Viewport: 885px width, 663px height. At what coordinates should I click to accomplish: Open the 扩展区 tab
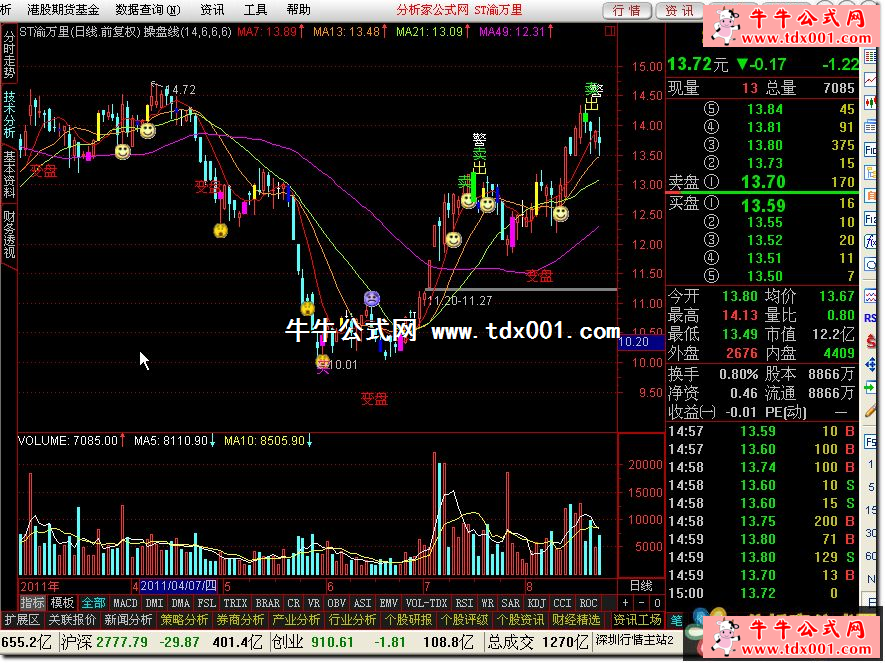click(x=21, y=621)
